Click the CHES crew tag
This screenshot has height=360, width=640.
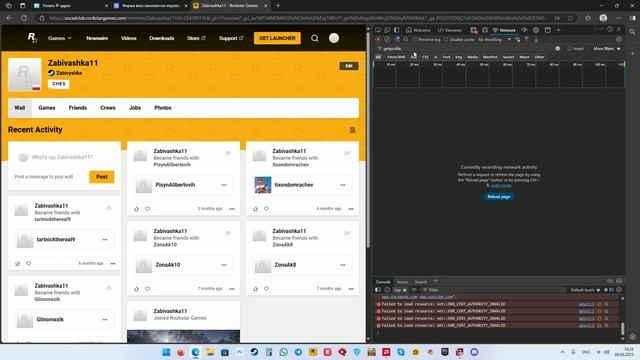[x=59, y=84]
